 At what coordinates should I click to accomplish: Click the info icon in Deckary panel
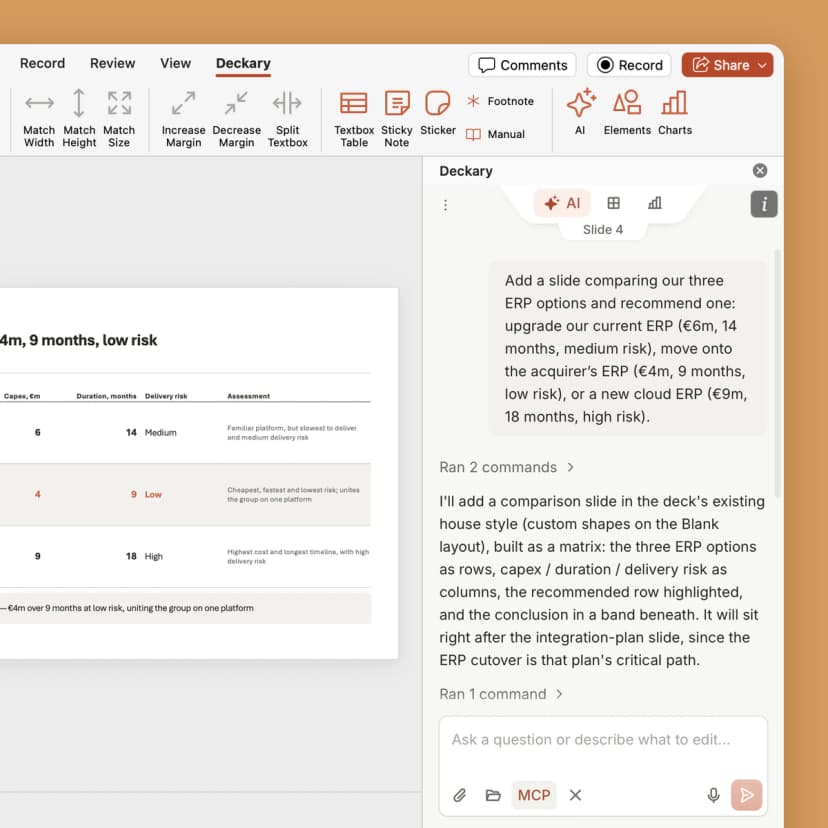(764, 204)
